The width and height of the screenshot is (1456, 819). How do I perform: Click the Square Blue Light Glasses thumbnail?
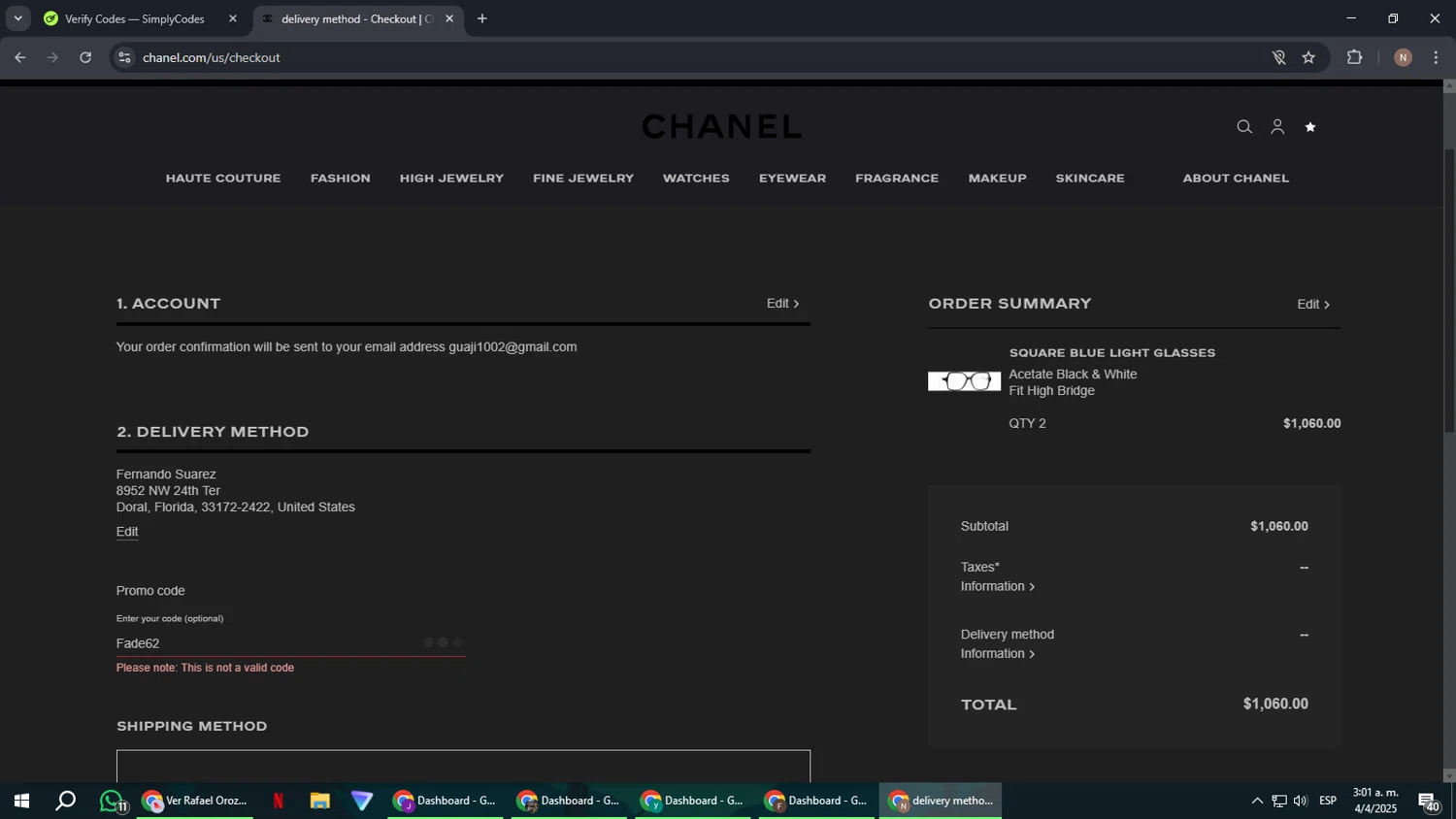pyautogui.click(x=964, y=381)
